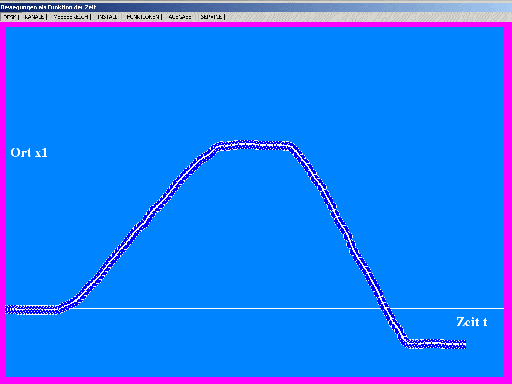The height and width of the screenshot is (384, 512).
Task: Open the KANÄLE menu
Action: (35, 17)
